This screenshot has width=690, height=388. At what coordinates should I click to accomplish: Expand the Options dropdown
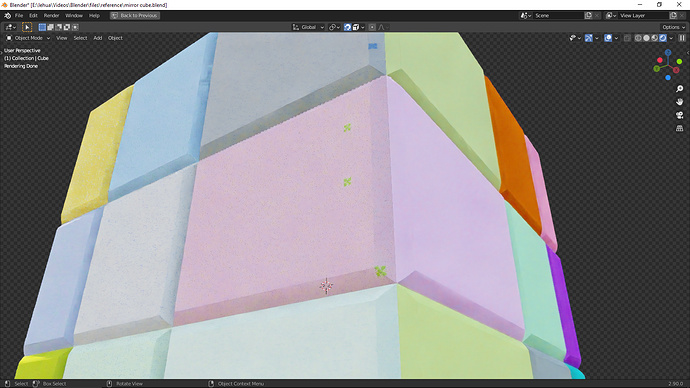pyautogui.click(x=673, y=27)
